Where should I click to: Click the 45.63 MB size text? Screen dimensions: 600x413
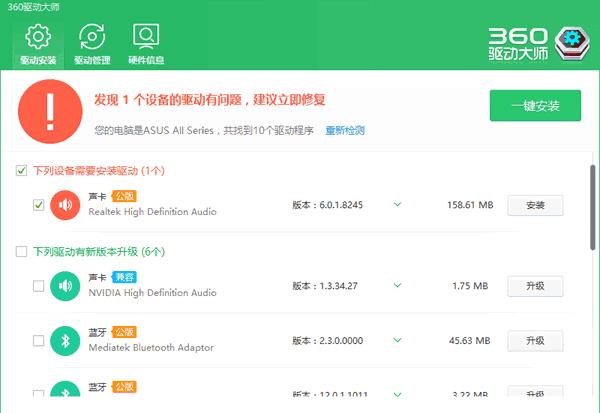pos(470,340)
